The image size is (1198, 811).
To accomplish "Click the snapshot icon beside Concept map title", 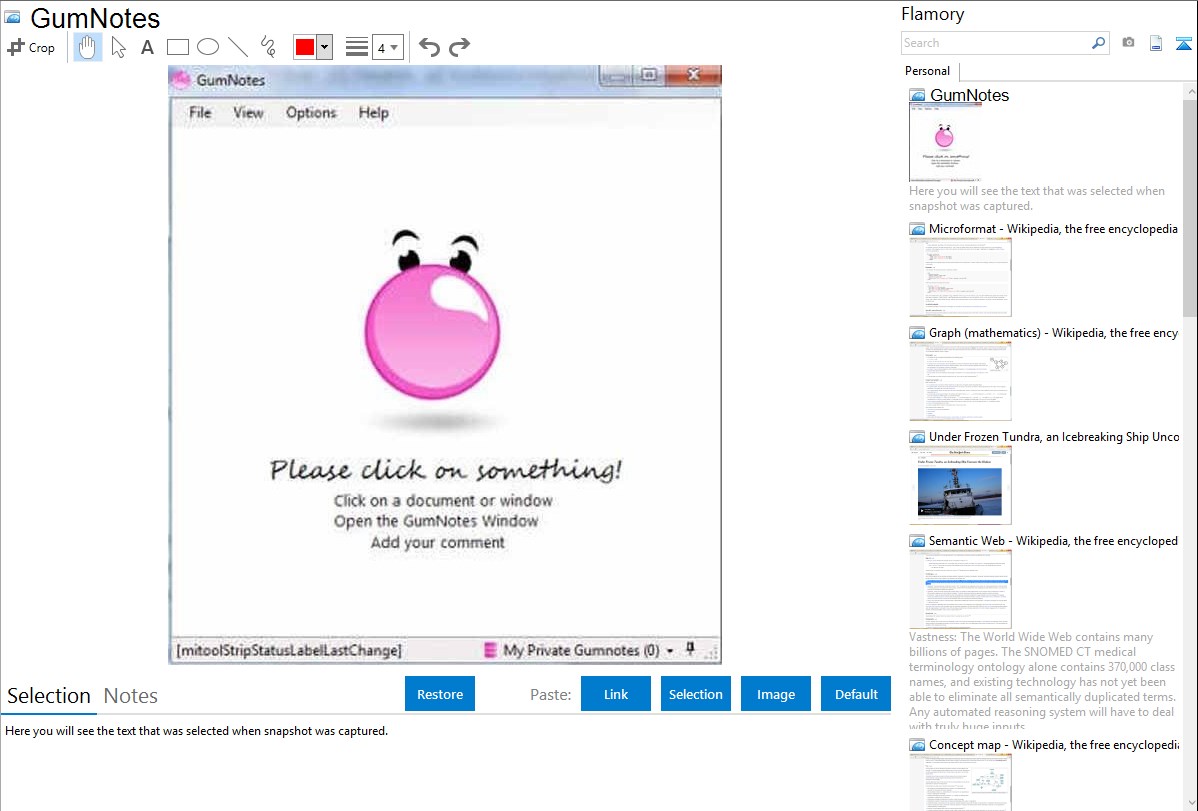I will pyautogui.click(x=917, y=745).
